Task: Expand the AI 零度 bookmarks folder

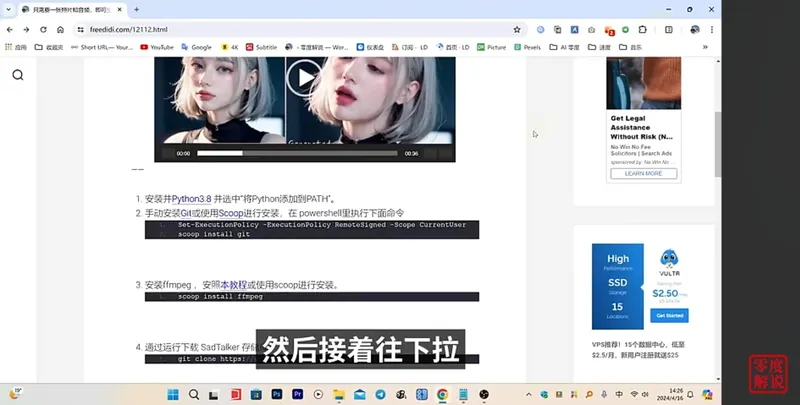Action: [x=564, y=47]
